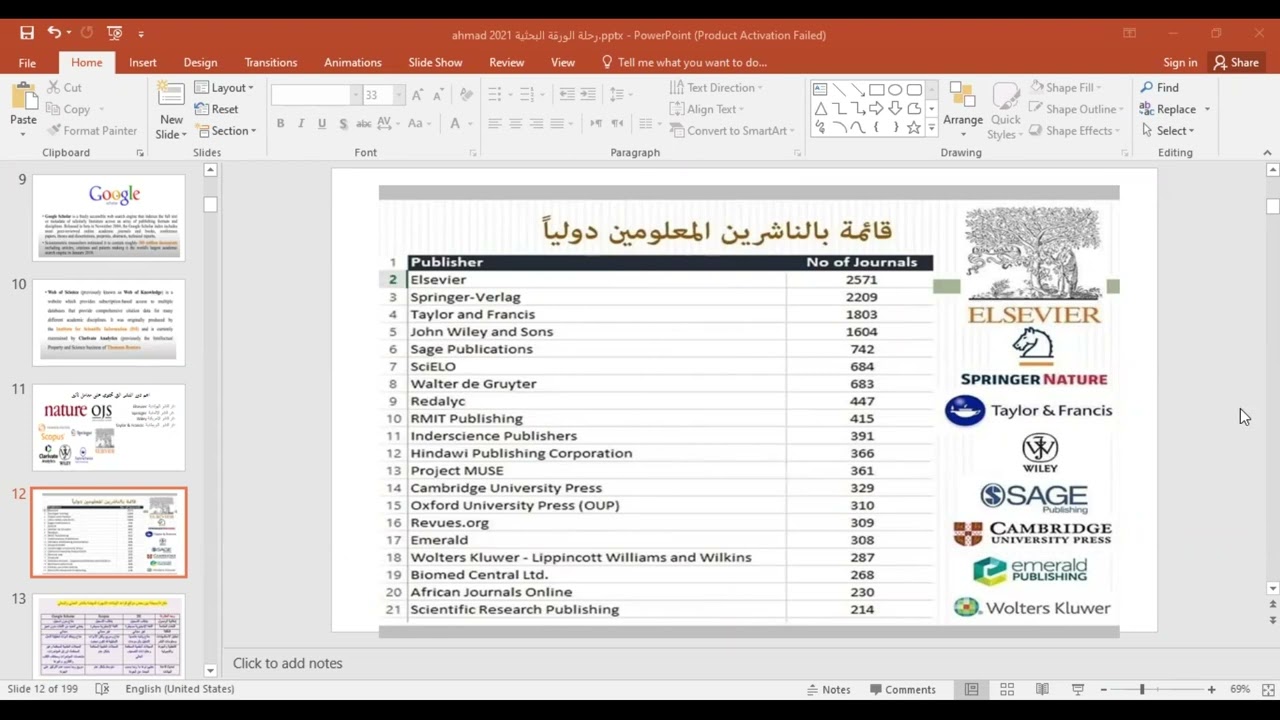The image size is (1280, 720).
Task: Collapse the ribbon with the arrow
Action: pyautogui.click(x=1267, y=153)
